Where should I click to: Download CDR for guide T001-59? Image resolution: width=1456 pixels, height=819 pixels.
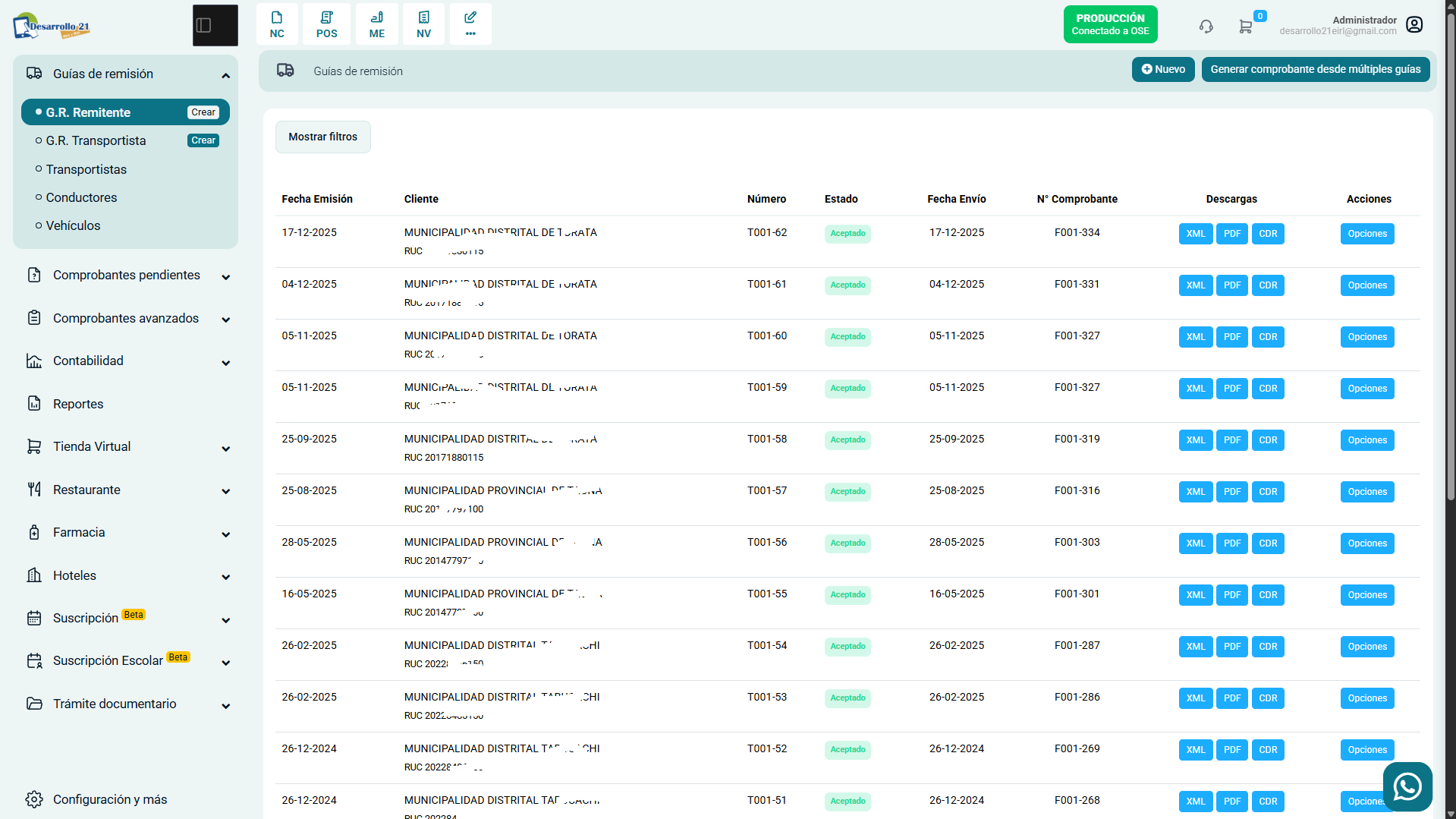click(1268, 389)
